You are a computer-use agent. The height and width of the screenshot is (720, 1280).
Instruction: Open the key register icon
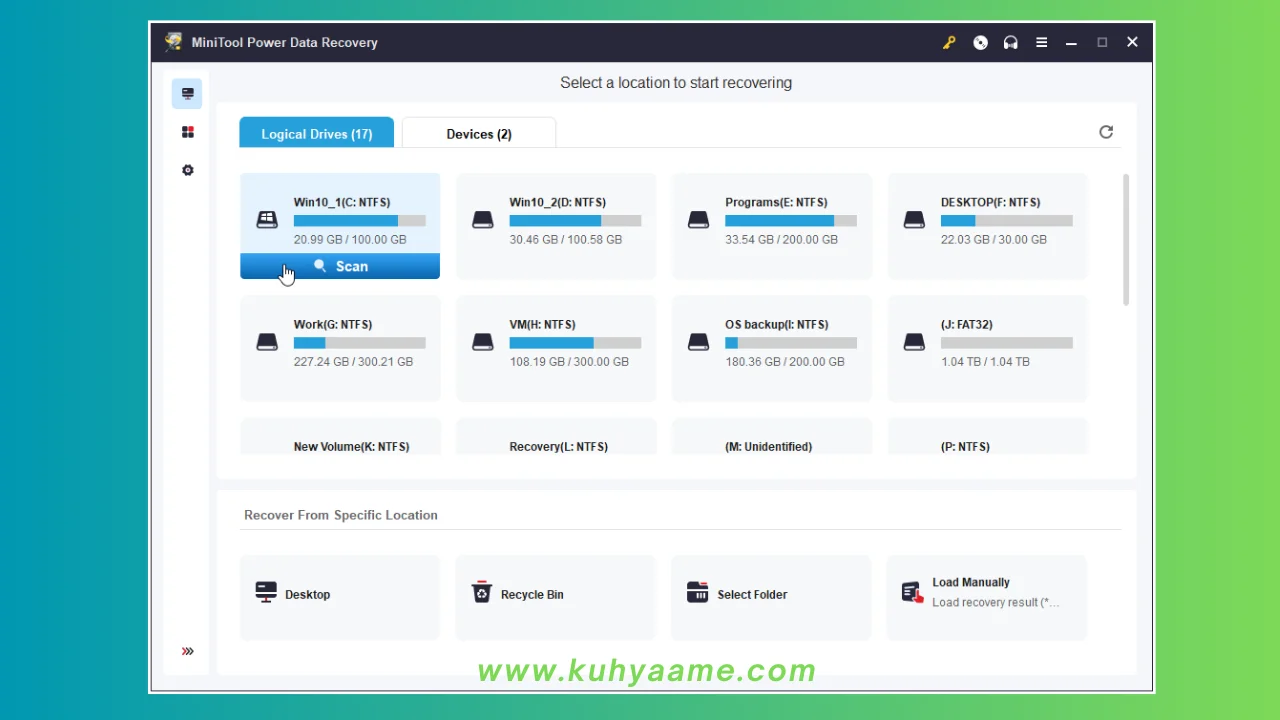949,42
